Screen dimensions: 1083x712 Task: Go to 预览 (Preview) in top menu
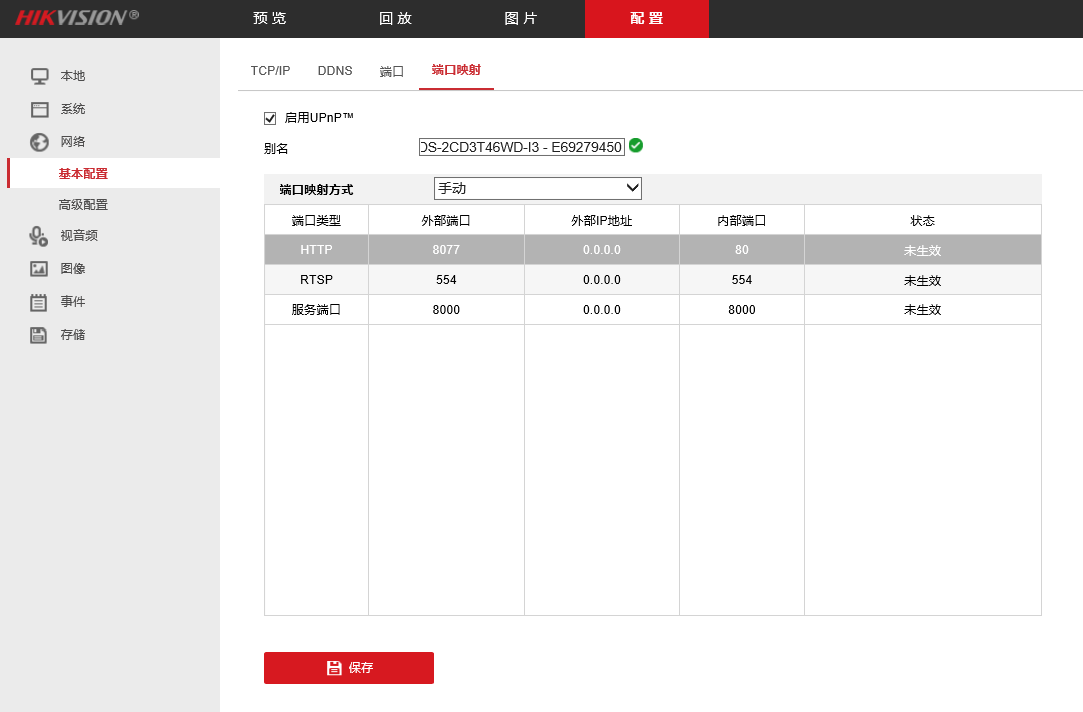tap(268, 18)
